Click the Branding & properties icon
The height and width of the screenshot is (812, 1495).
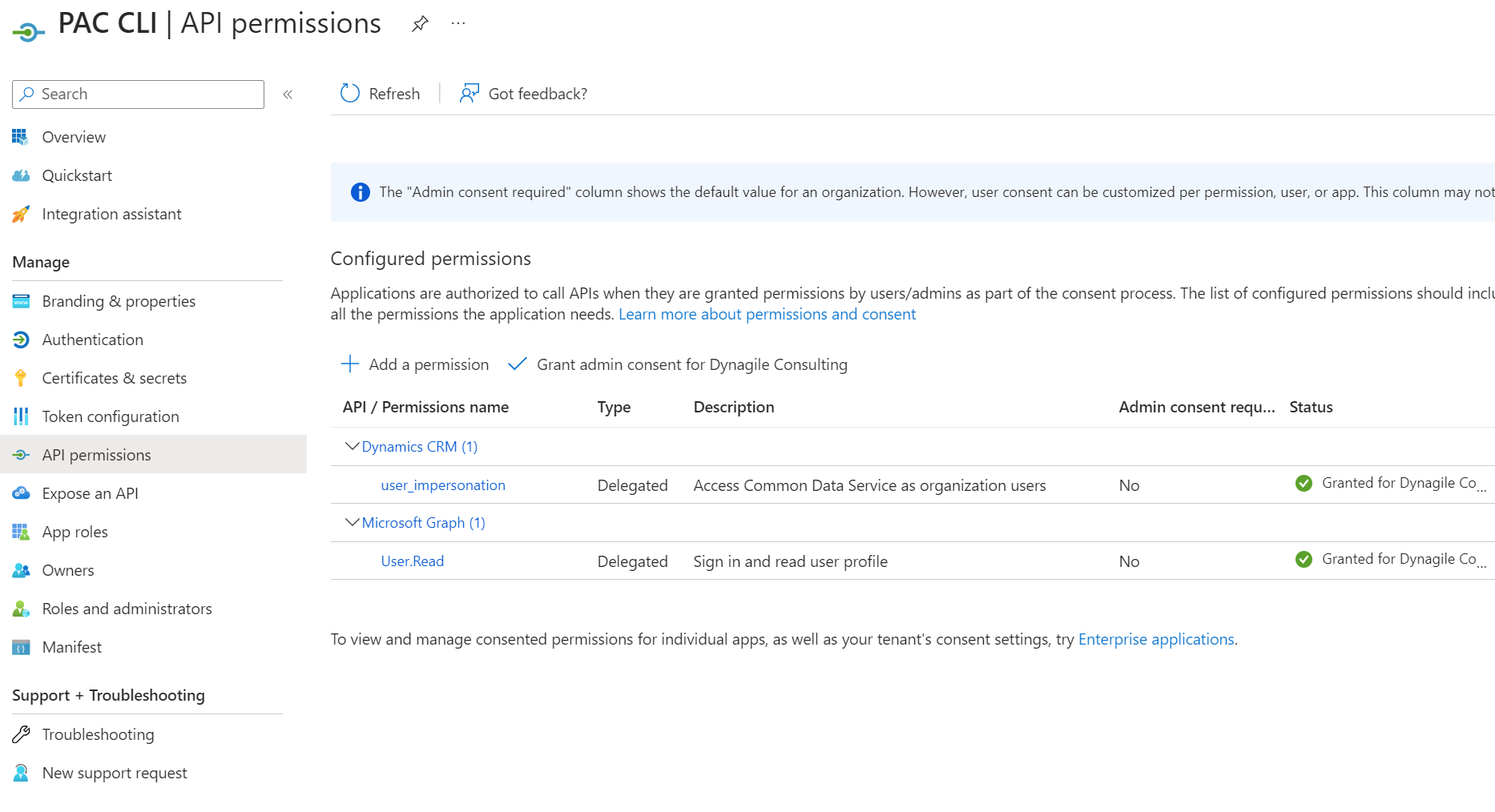tap(21, 301)
